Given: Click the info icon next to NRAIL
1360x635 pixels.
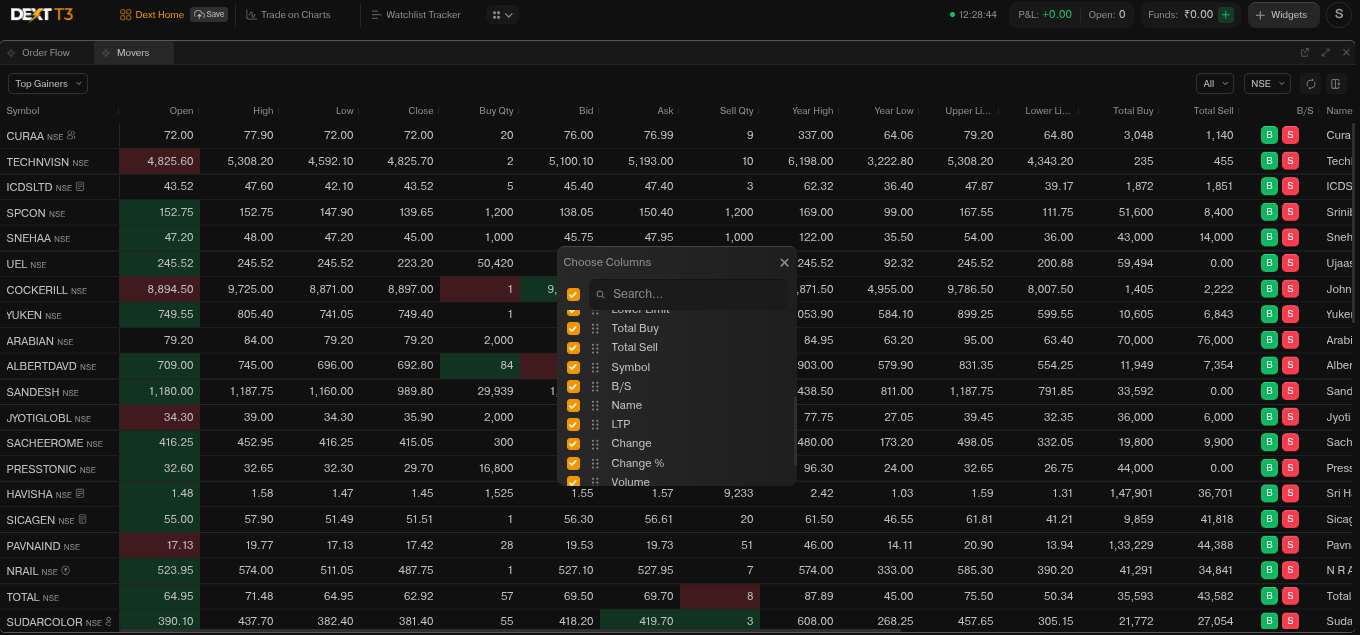Looking at the screenshot, I should coord(66,571).
